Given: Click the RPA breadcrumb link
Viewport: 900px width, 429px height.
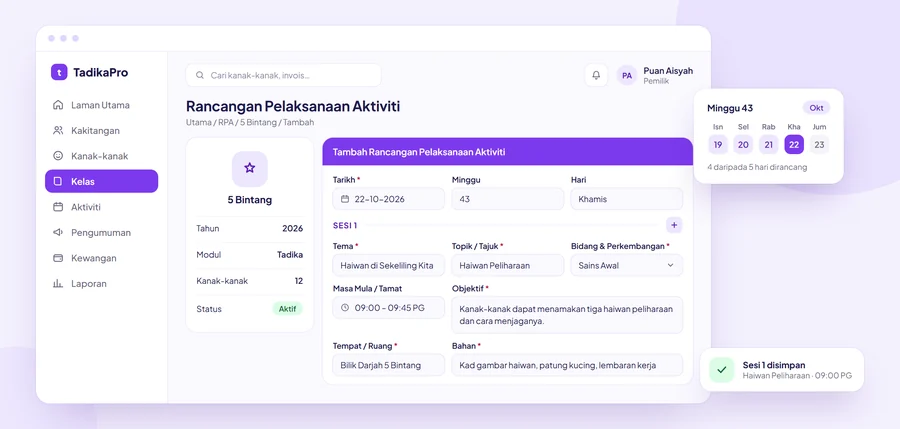Looking at the screenshot, I should pyautogui.click(x=226, y=122).
